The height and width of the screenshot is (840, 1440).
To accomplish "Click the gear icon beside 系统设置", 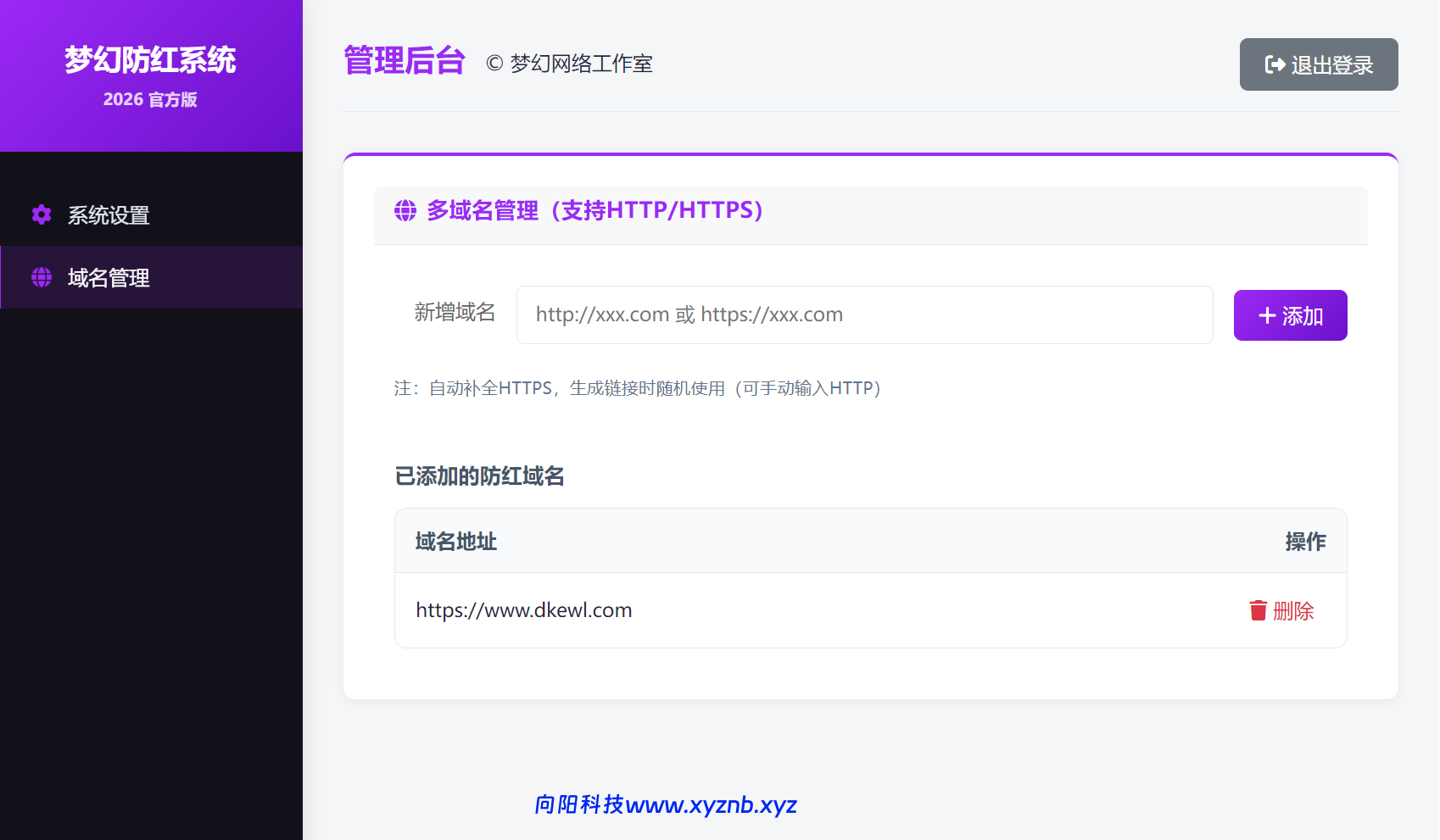I will click(x=41, y=215).
